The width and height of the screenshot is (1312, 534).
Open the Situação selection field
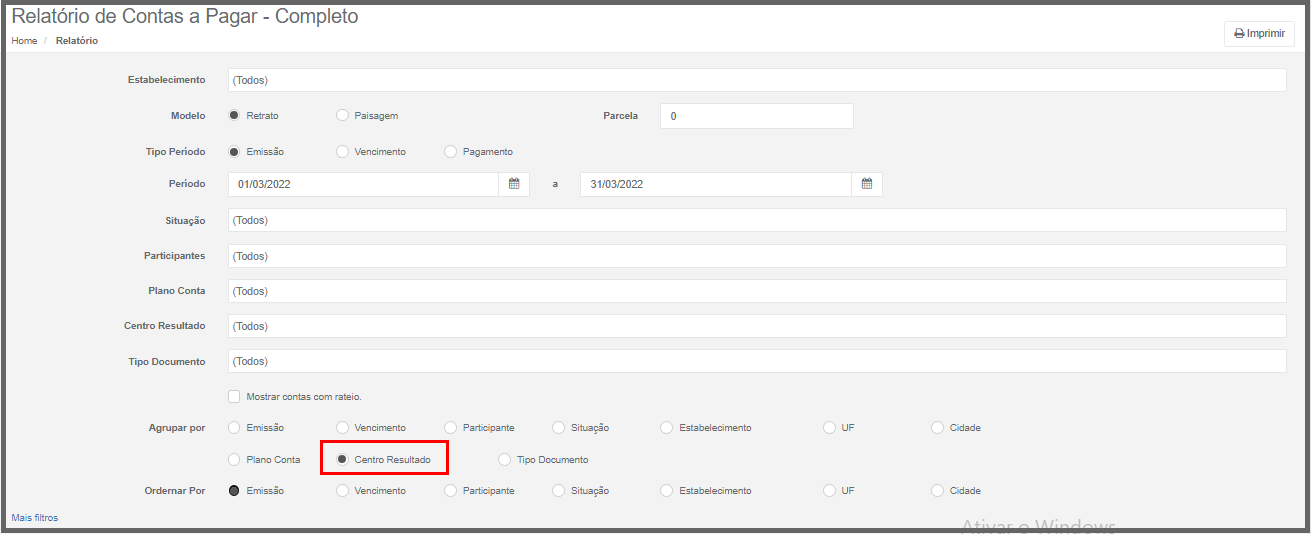click(x=757, y=220)
